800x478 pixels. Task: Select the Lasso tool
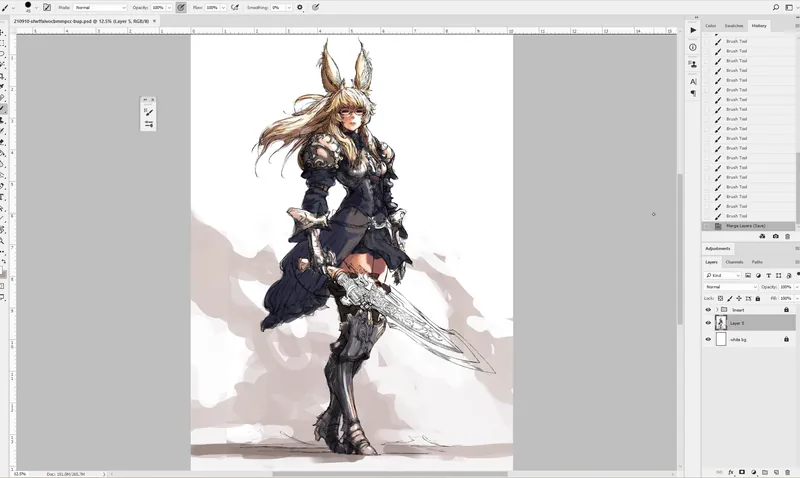(3, 54)
